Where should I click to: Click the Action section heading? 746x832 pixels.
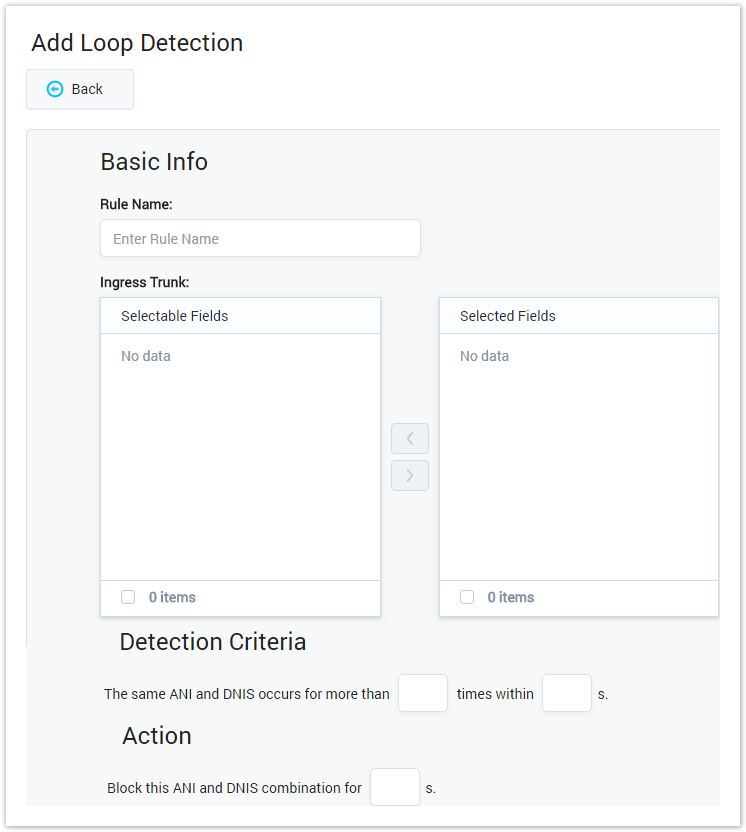(x=157, y=736)
